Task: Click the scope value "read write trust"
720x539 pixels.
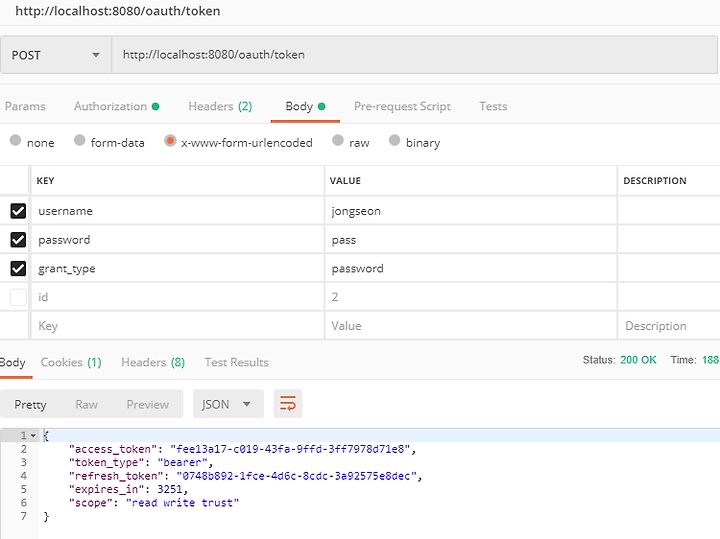Action: tap(182, 503)
